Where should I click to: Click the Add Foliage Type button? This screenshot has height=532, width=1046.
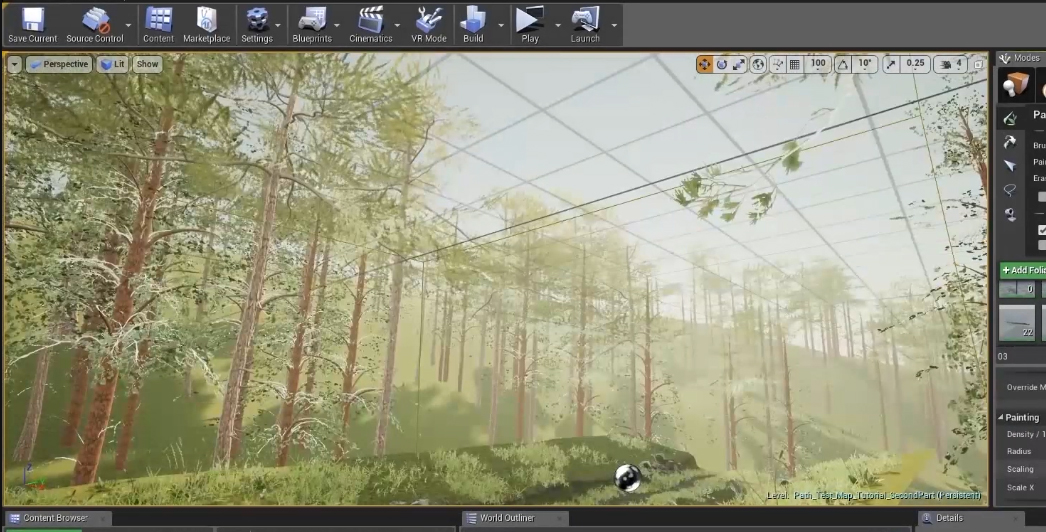(x=1023, y=270)
